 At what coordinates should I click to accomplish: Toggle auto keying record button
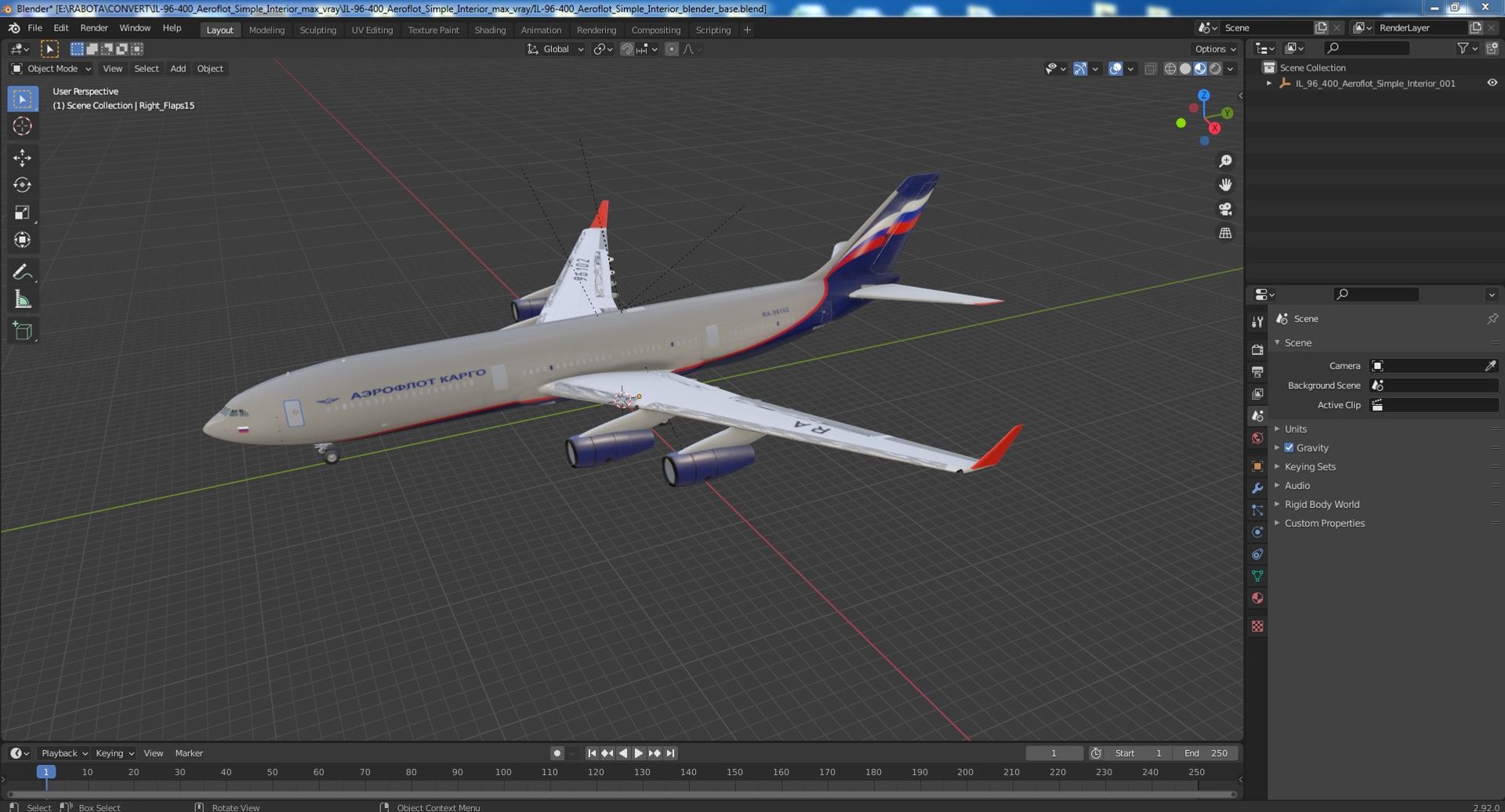tap(557, 753)
